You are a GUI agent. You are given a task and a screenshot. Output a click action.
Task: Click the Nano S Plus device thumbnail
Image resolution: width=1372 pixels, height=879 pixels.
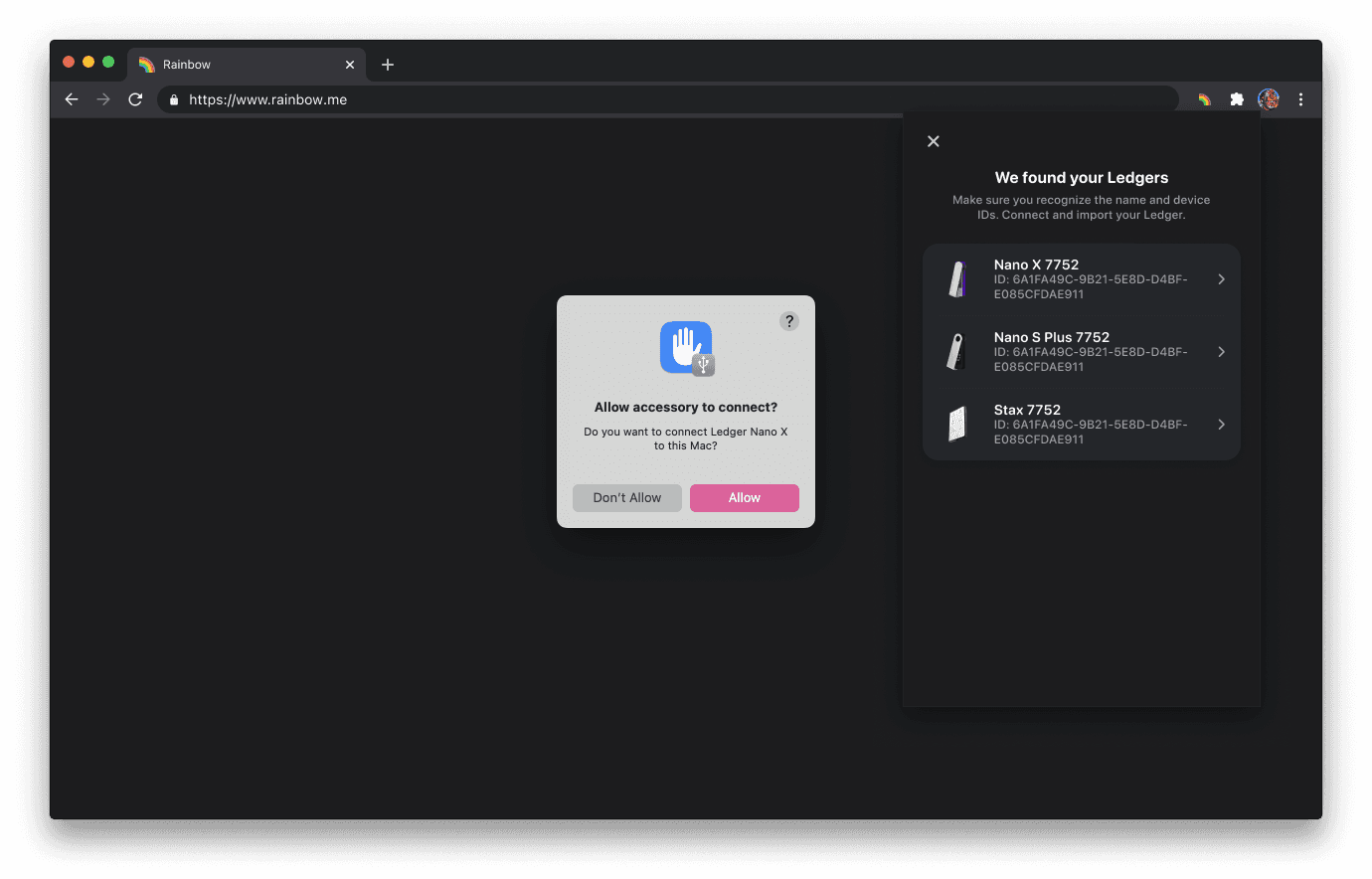(956, 352)
